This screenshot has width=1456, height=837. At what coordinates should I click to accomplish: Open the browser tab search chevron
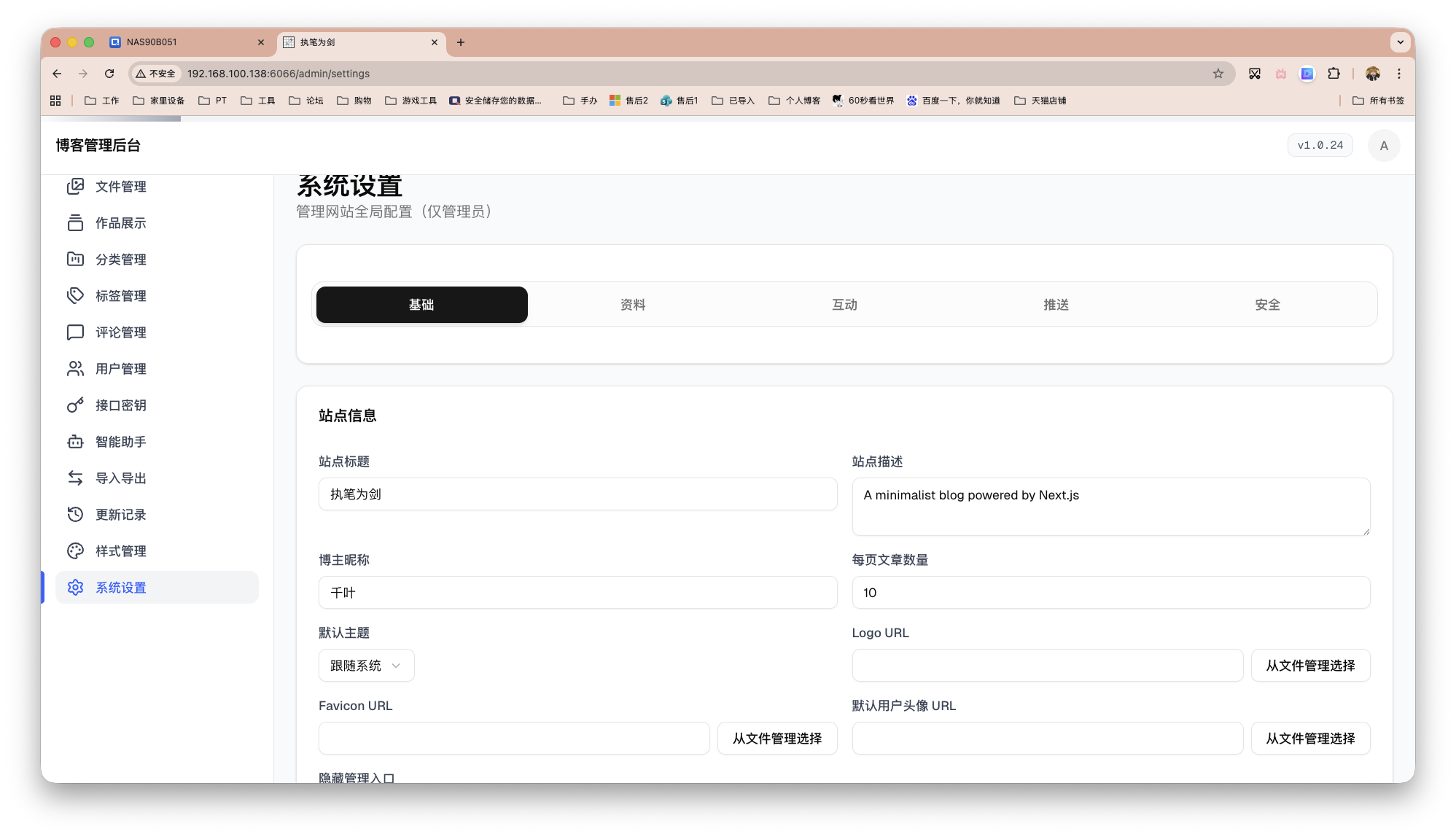1400,42
